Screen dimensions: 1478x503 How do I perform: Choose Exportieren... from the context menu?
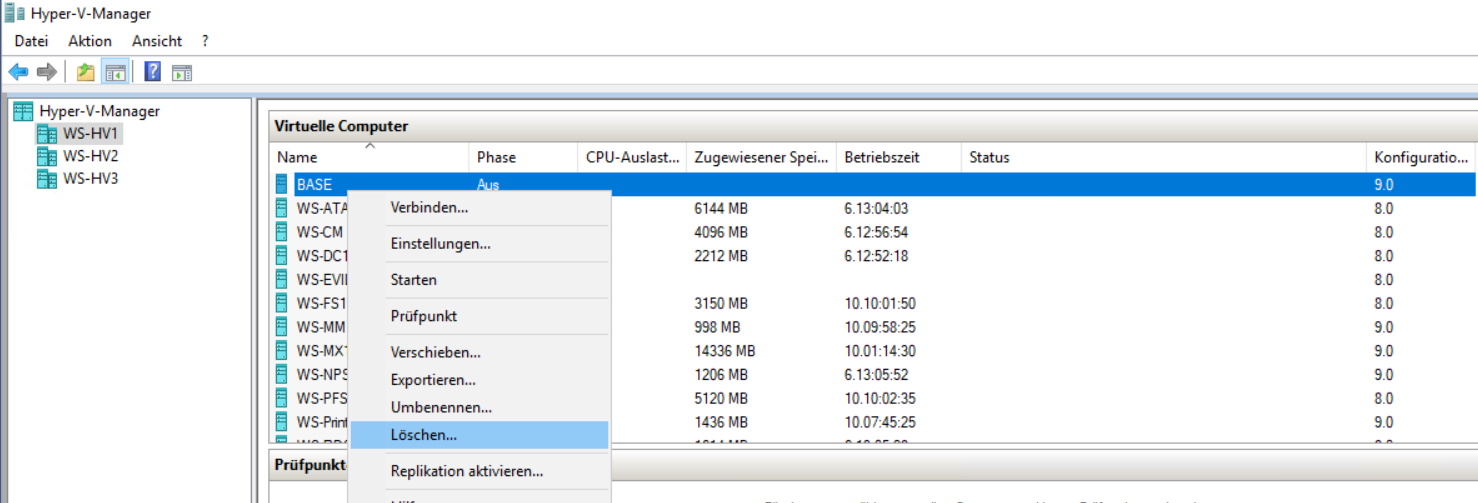[479, 380]
